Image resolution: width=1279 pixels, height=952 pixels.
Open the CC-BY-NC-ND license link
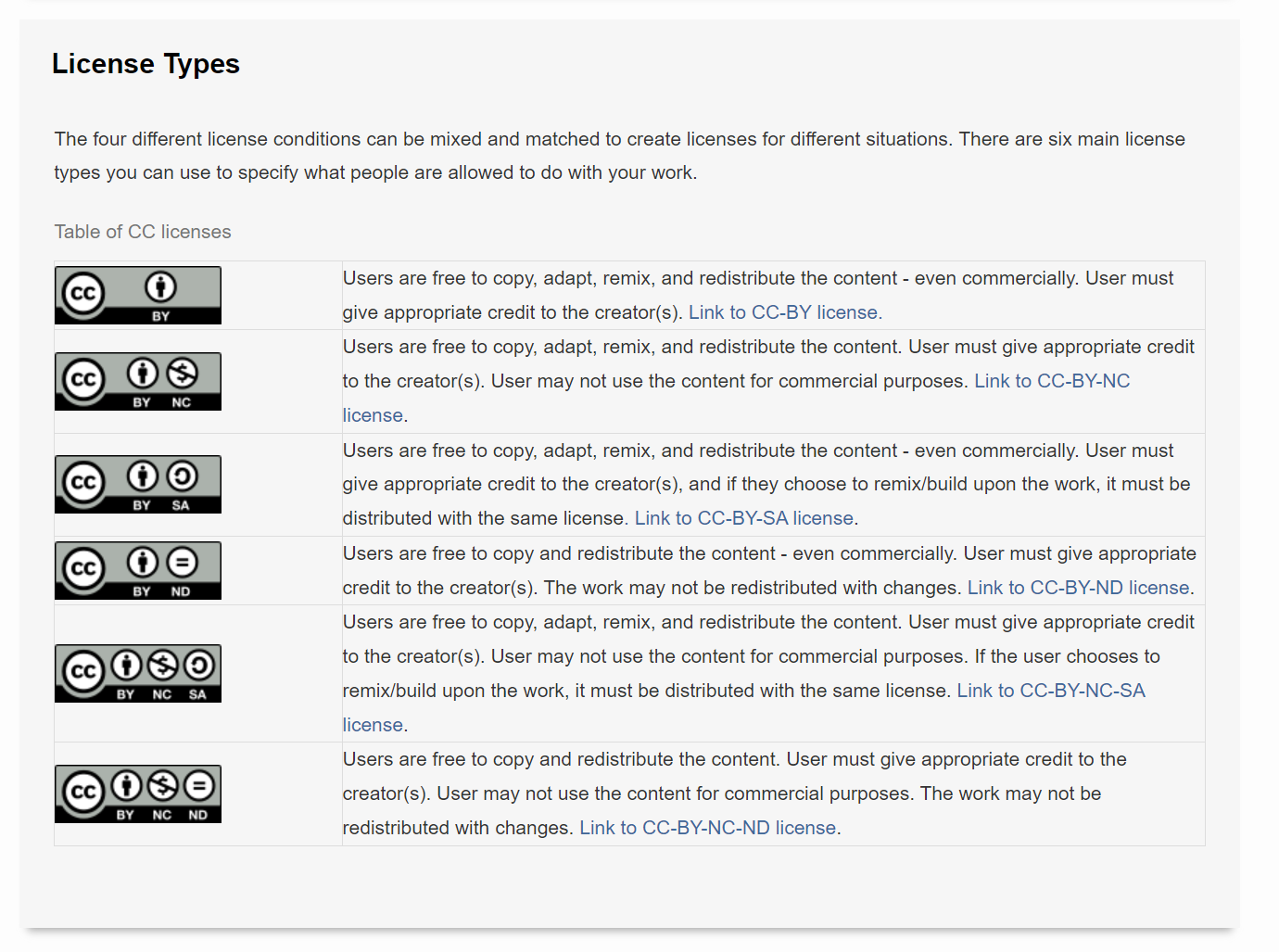coord(707,827)
